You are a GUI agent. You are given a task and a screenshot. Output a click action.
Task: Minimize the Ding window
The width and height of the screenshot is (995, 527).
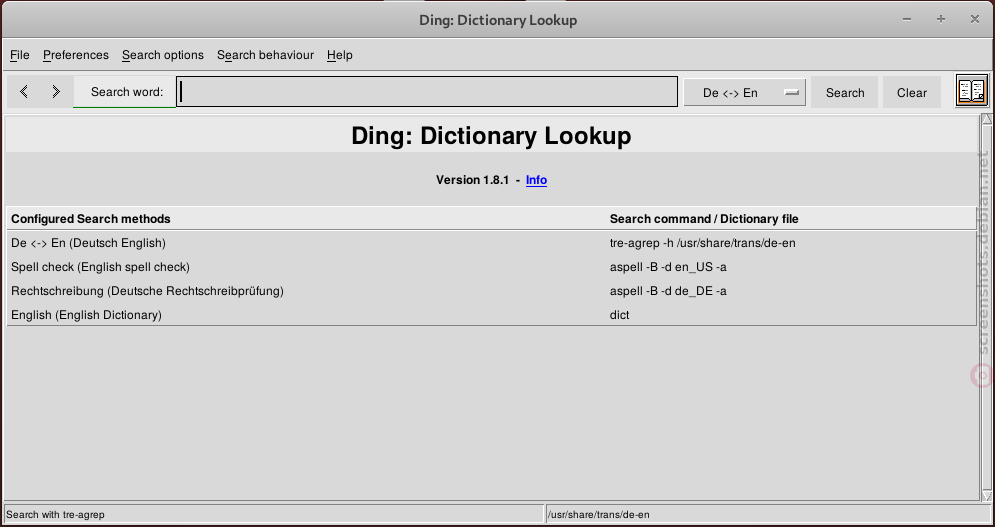pyautogui.click(x=907, y=19)
